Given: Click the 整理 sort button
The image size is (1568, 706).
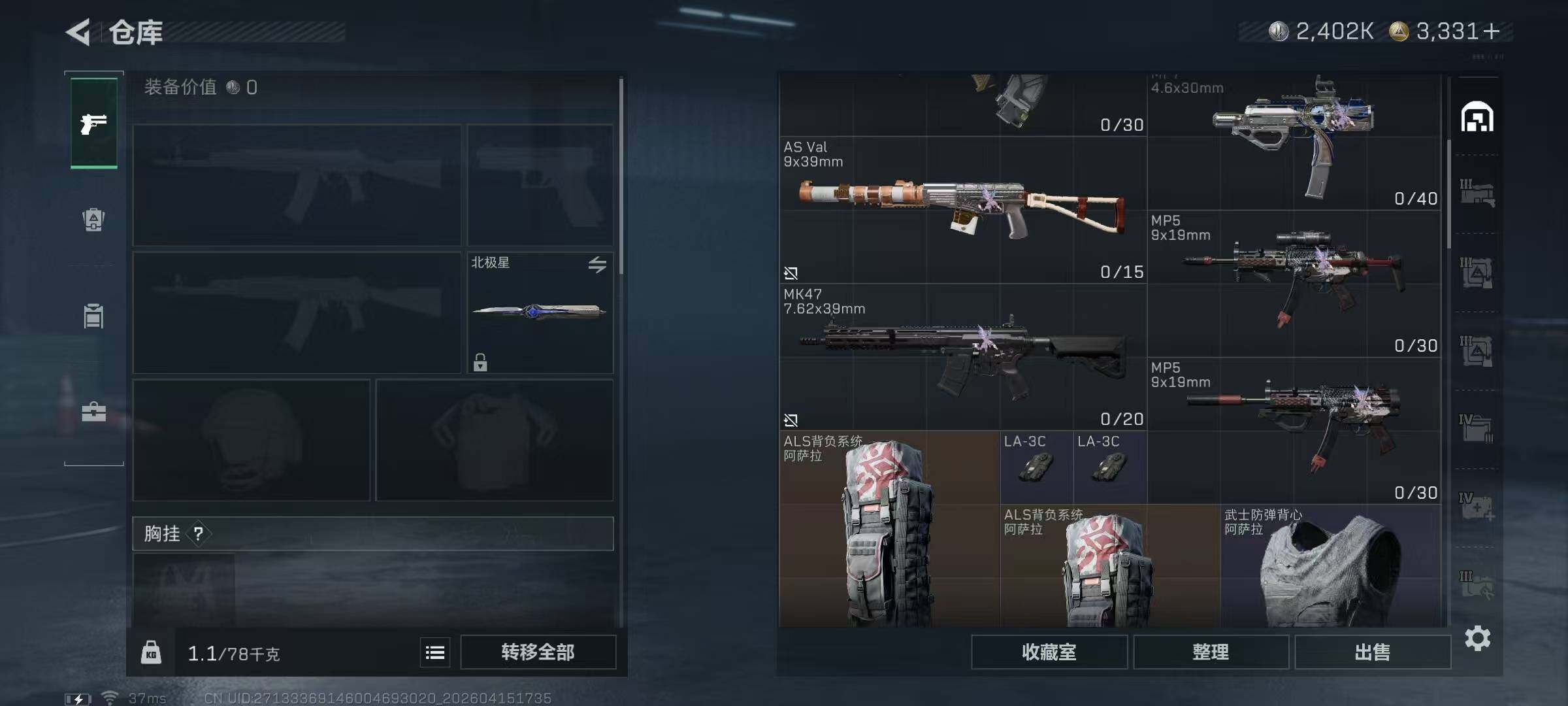Looking at the screenshot, I should click(1211, 652).
